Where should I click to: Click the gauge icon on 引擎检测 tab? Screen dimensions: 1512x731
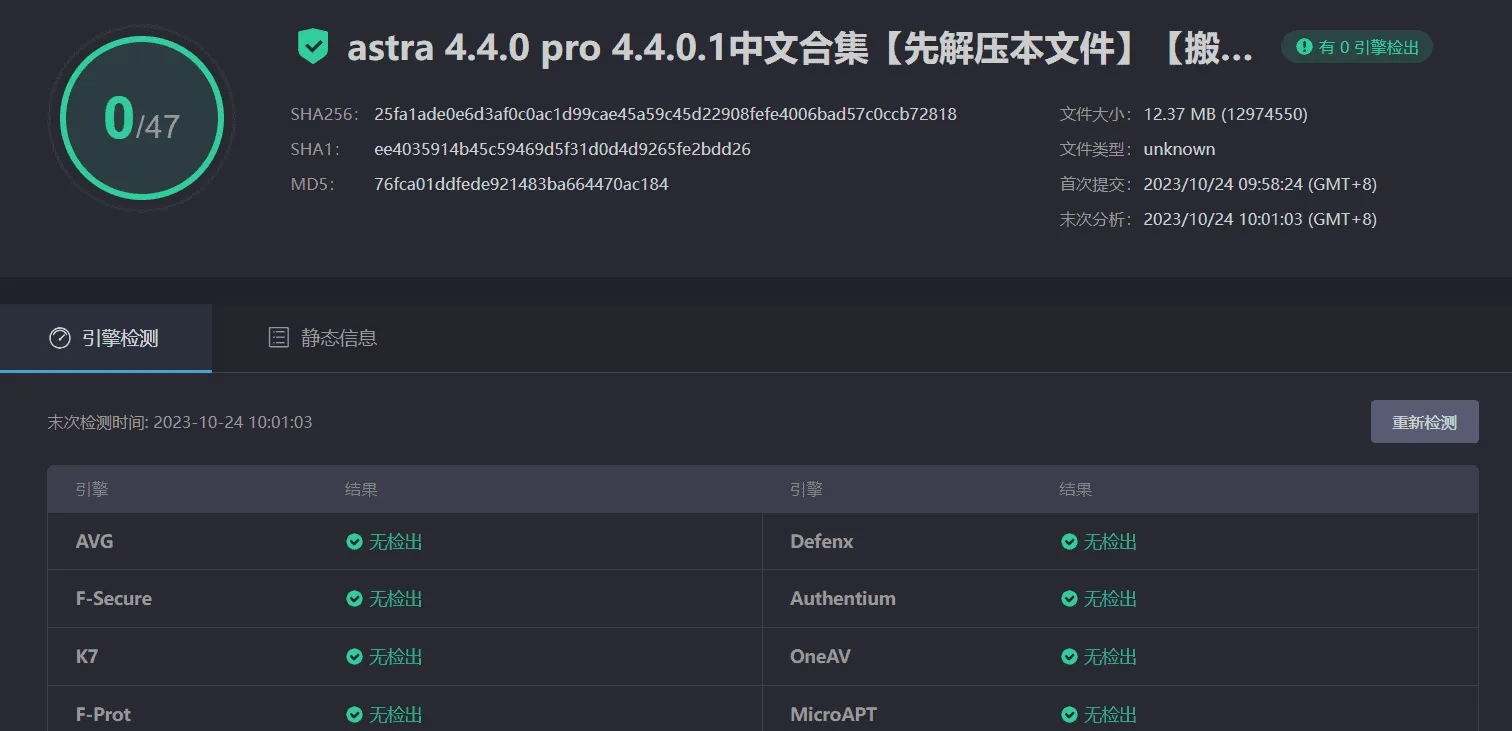pos(60,338)
